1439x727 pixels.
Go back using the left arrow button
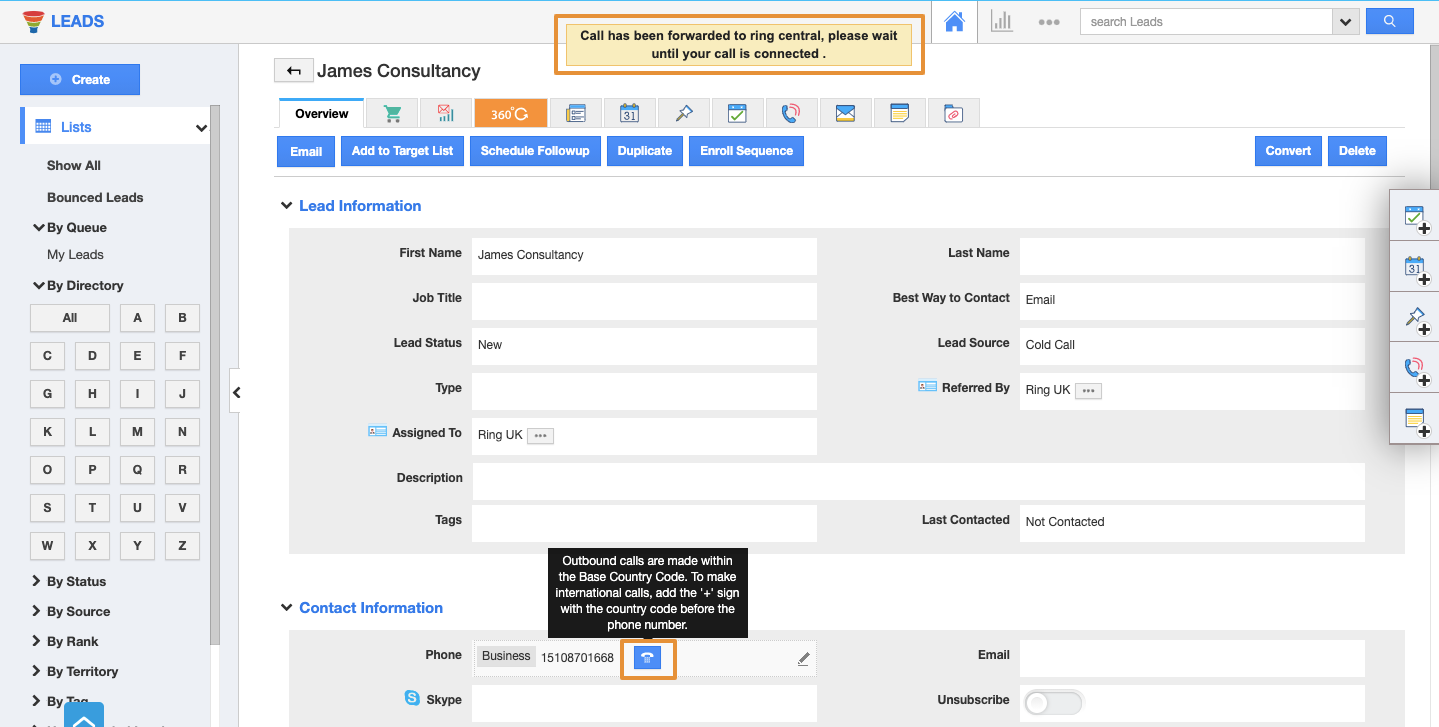pos(293,70)
